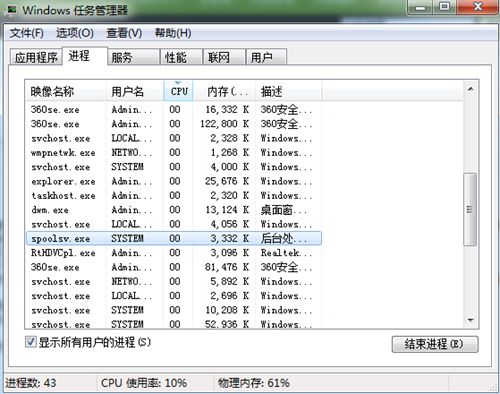Viewport: 500px width, 394px height.
Task: Click the process list vertical scrollbar thumb
Action: pyautogui.click(x=470, y=209)
